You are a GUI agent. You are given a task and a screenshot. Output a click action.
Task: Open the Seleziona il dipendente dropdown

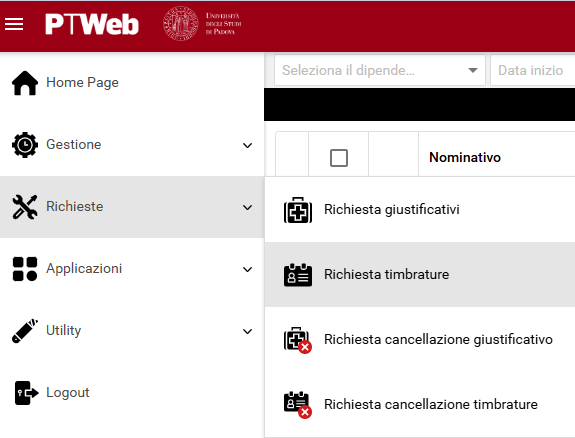click(380, 70)
